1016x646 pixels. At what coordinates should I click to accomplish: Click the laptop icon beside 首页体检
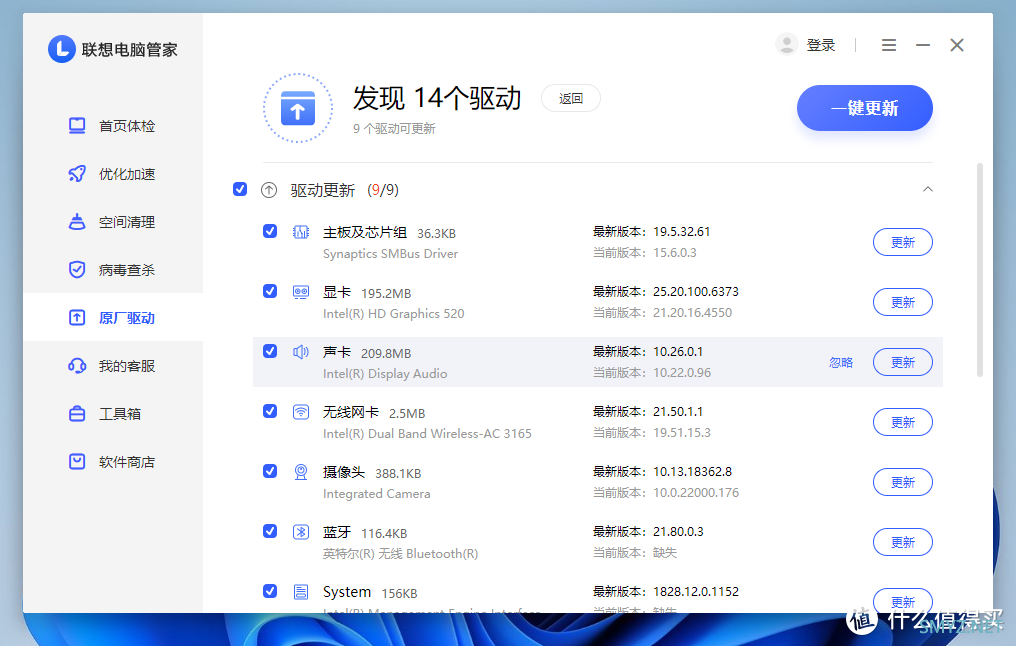pyautogui.click(x=77, y=126)
